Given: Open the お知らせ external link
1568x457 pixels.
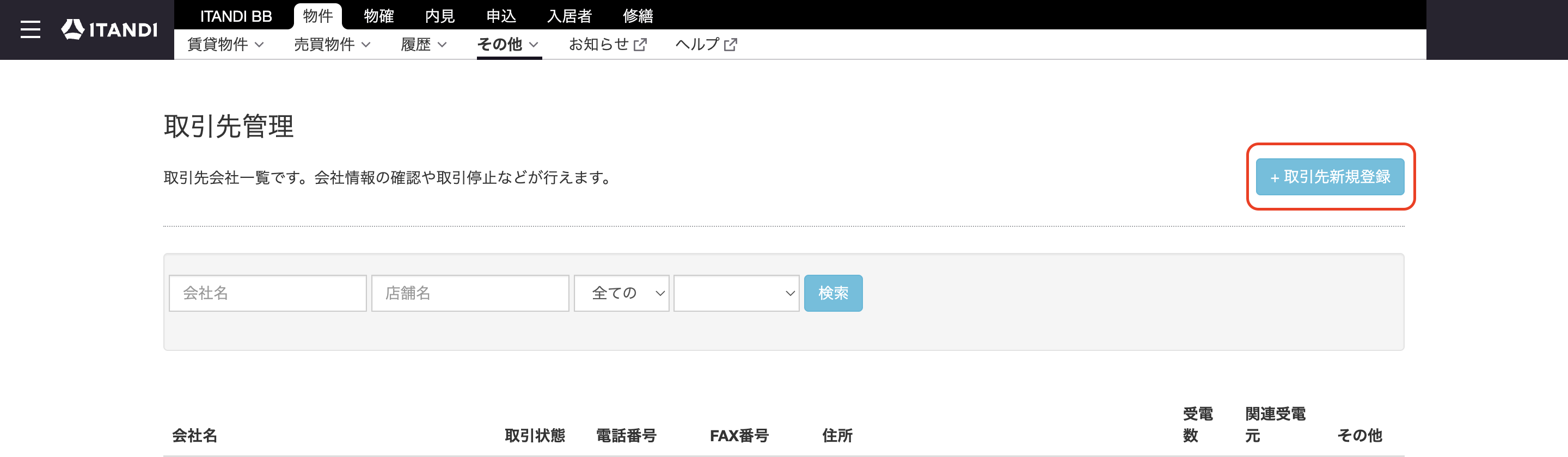Looking at the screenshot, I should 608,45.
